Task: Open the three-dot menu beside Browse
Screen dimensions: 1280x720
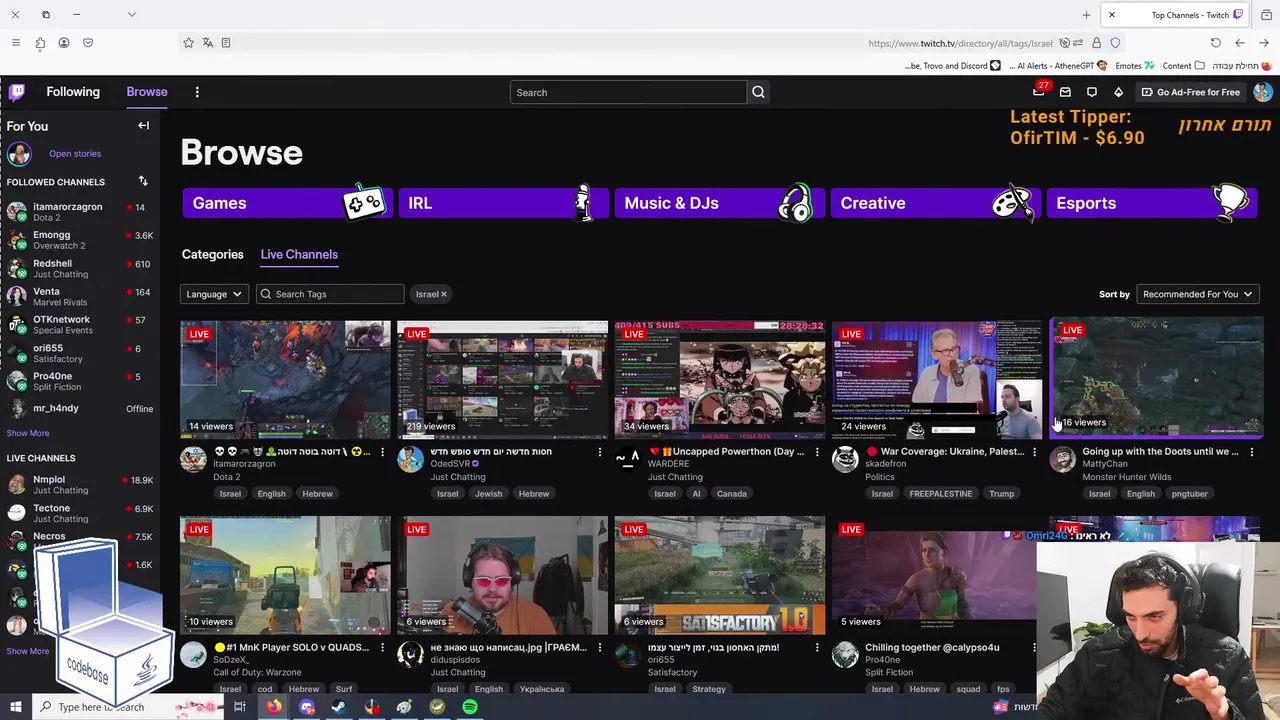Action: pyautogui.click(x=197, y=92)
